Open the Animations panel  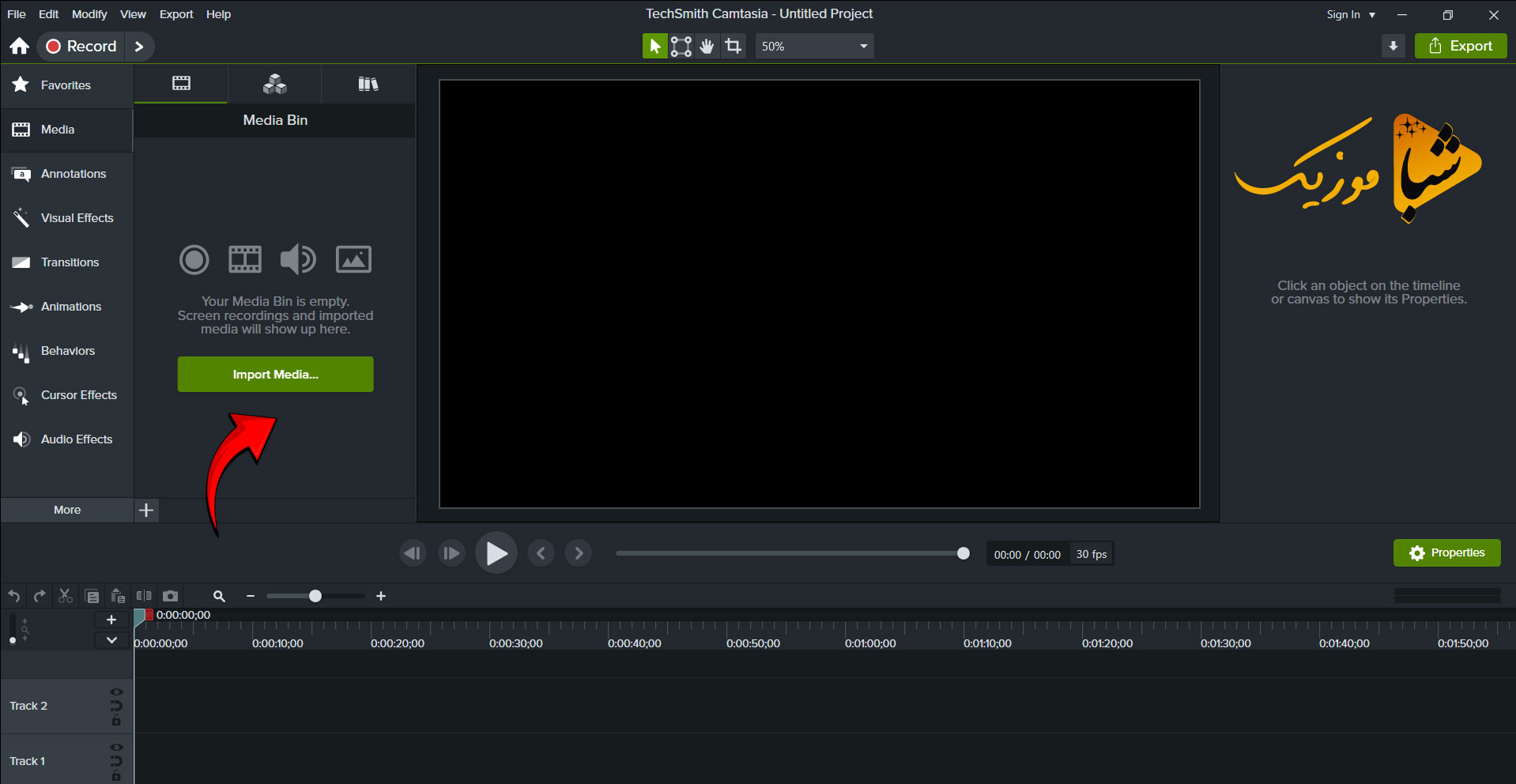tap(66, 307)
